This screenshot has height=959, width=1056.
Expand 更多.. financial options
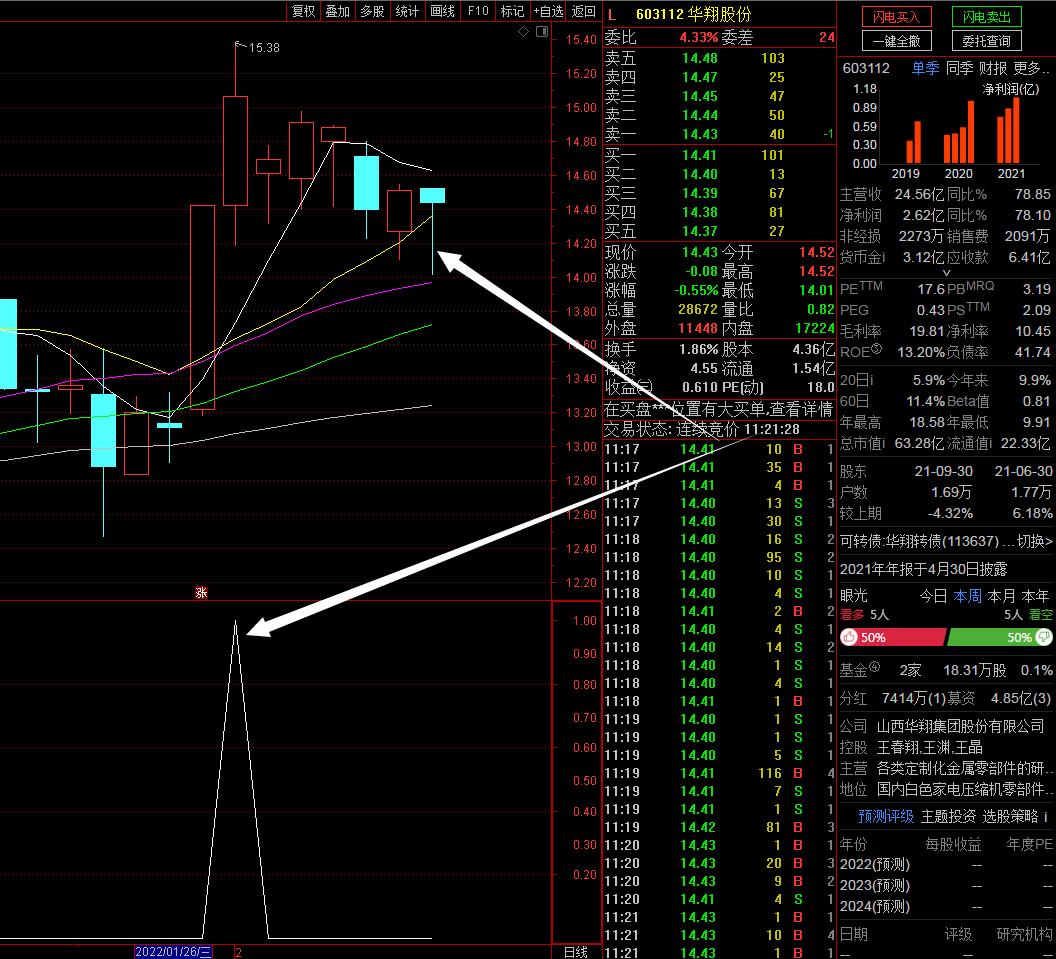pos(1031,68)
